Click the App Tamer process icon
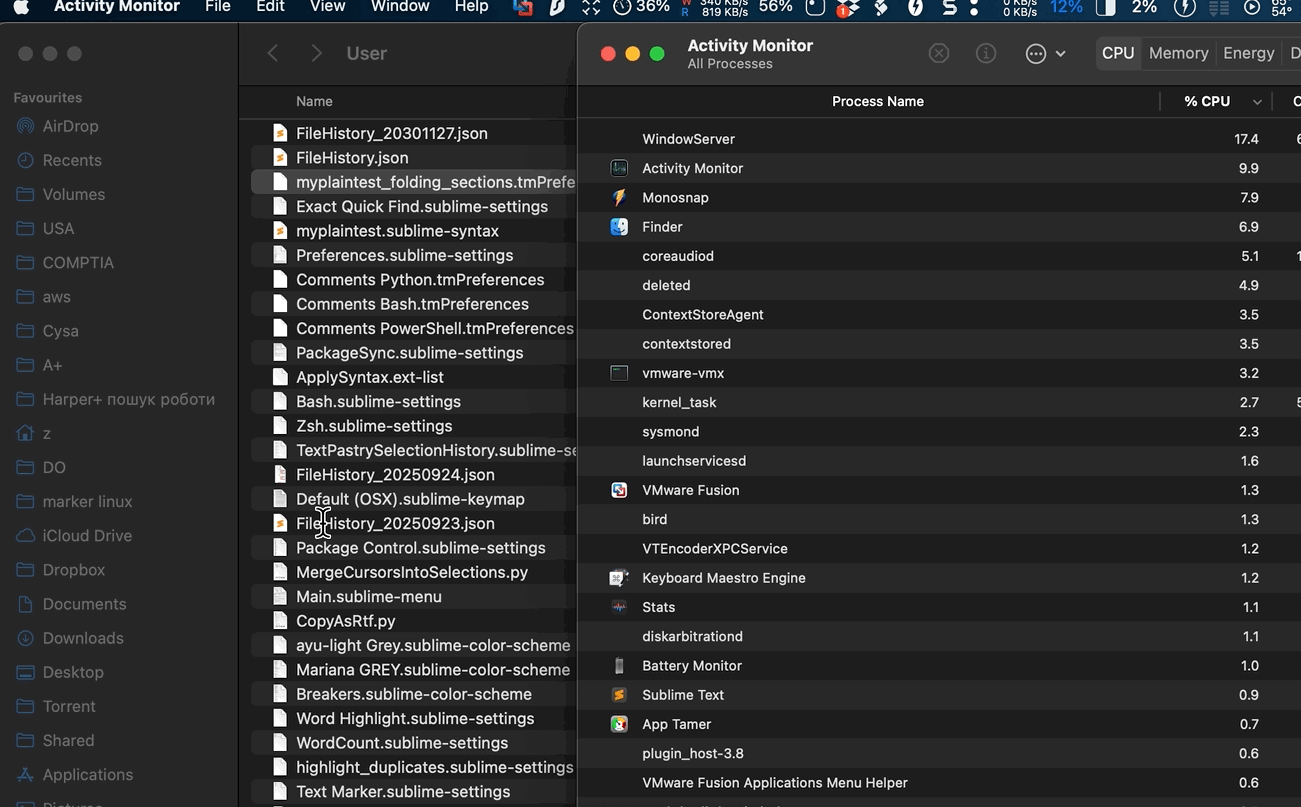 pyautogui.click(x=619, y=724)
